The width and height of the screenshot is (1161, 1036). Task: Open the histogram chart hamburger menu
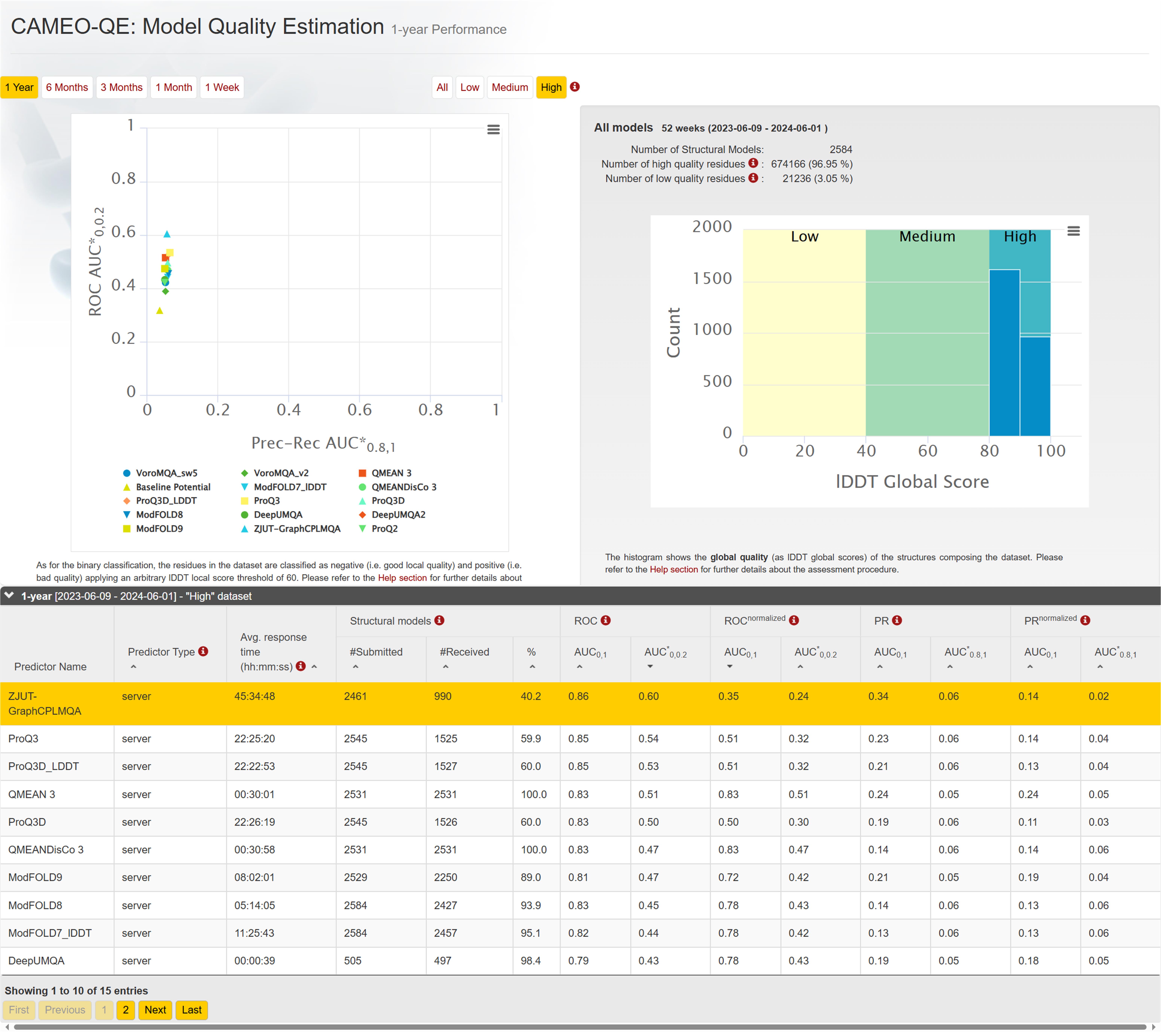[x=1073, y=231]
